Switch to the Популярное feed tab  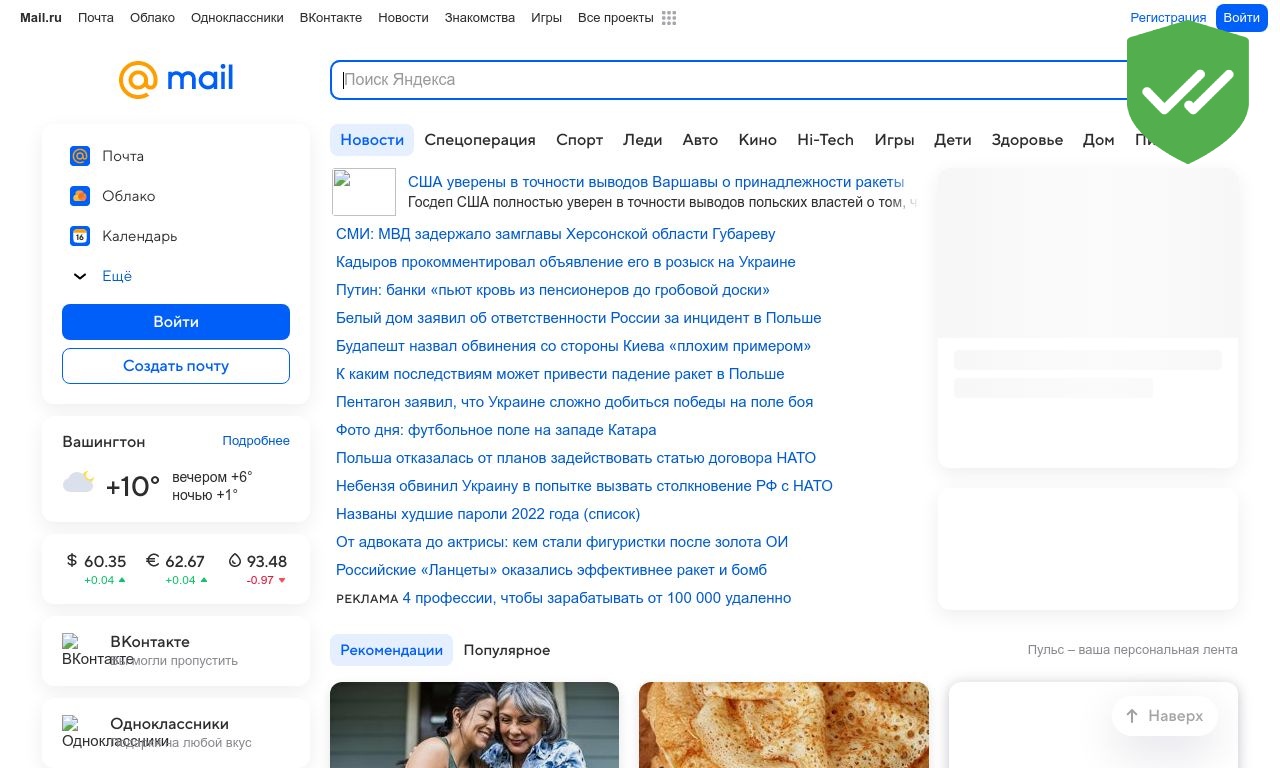tap(507, 650)
